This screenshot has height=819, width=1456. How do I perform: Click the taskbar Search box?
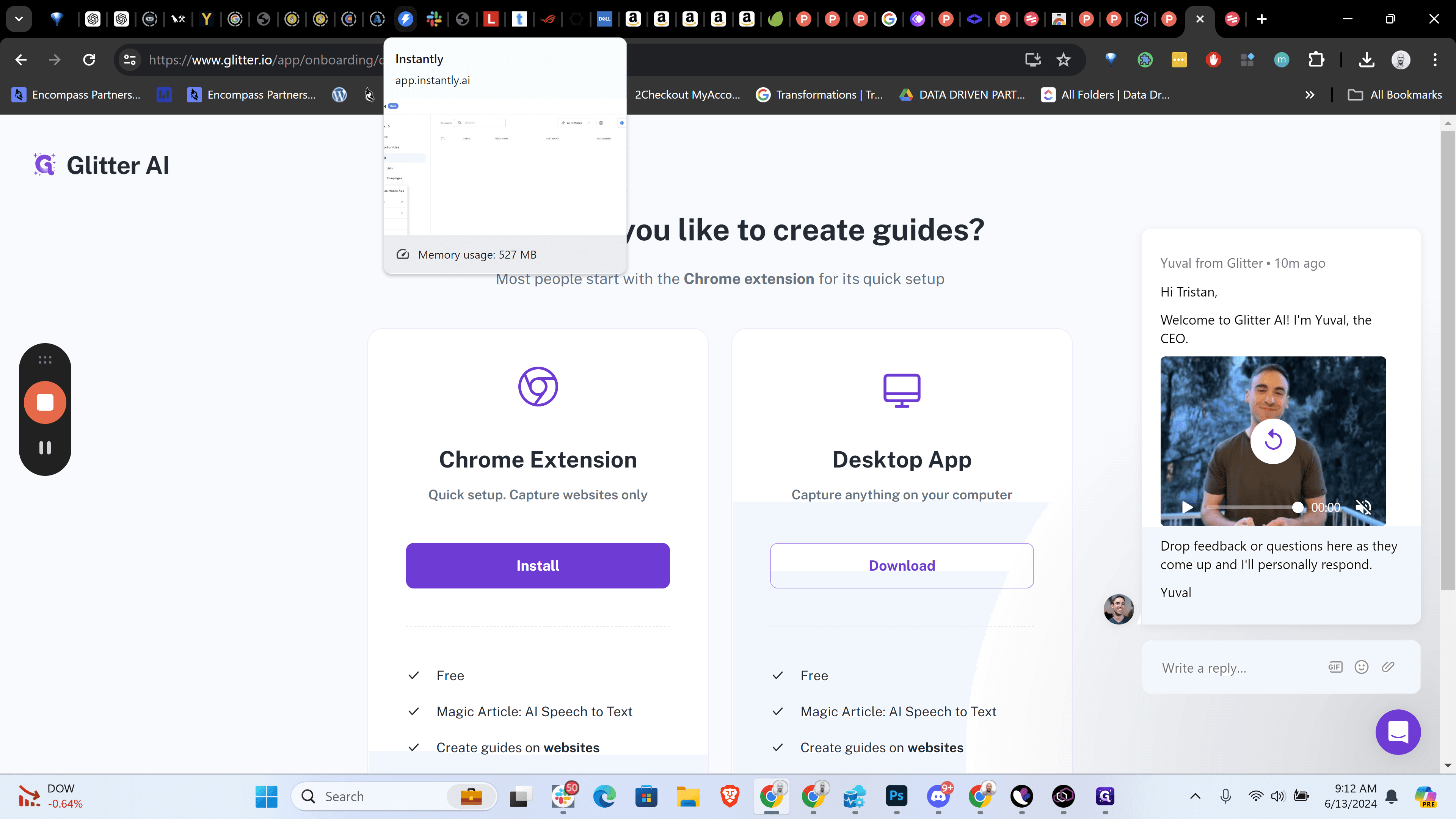pos(394,796)
